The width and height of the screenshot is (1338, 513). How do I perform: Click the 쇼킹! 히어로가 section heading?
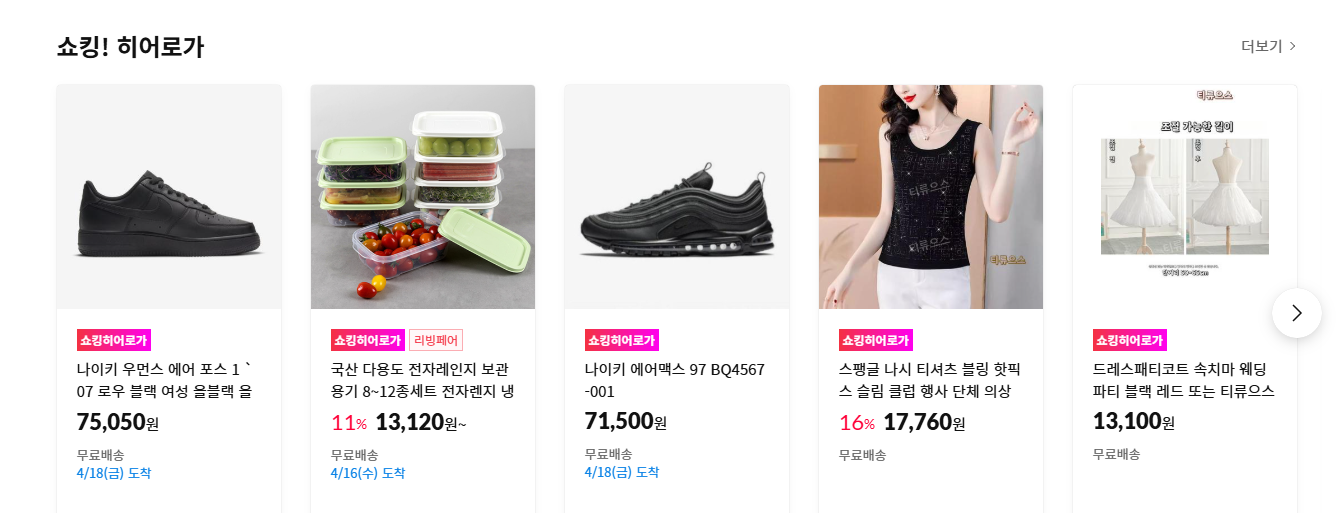[130, 46]
